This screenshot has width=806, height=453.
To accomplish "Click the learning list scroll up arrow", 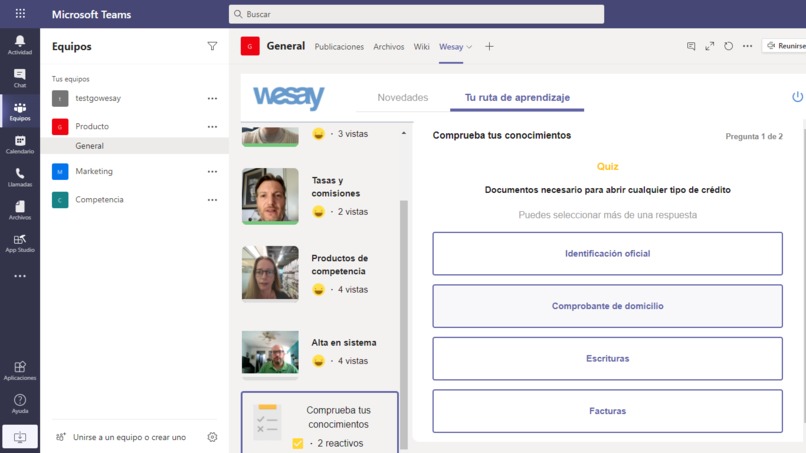I will 404,133.
